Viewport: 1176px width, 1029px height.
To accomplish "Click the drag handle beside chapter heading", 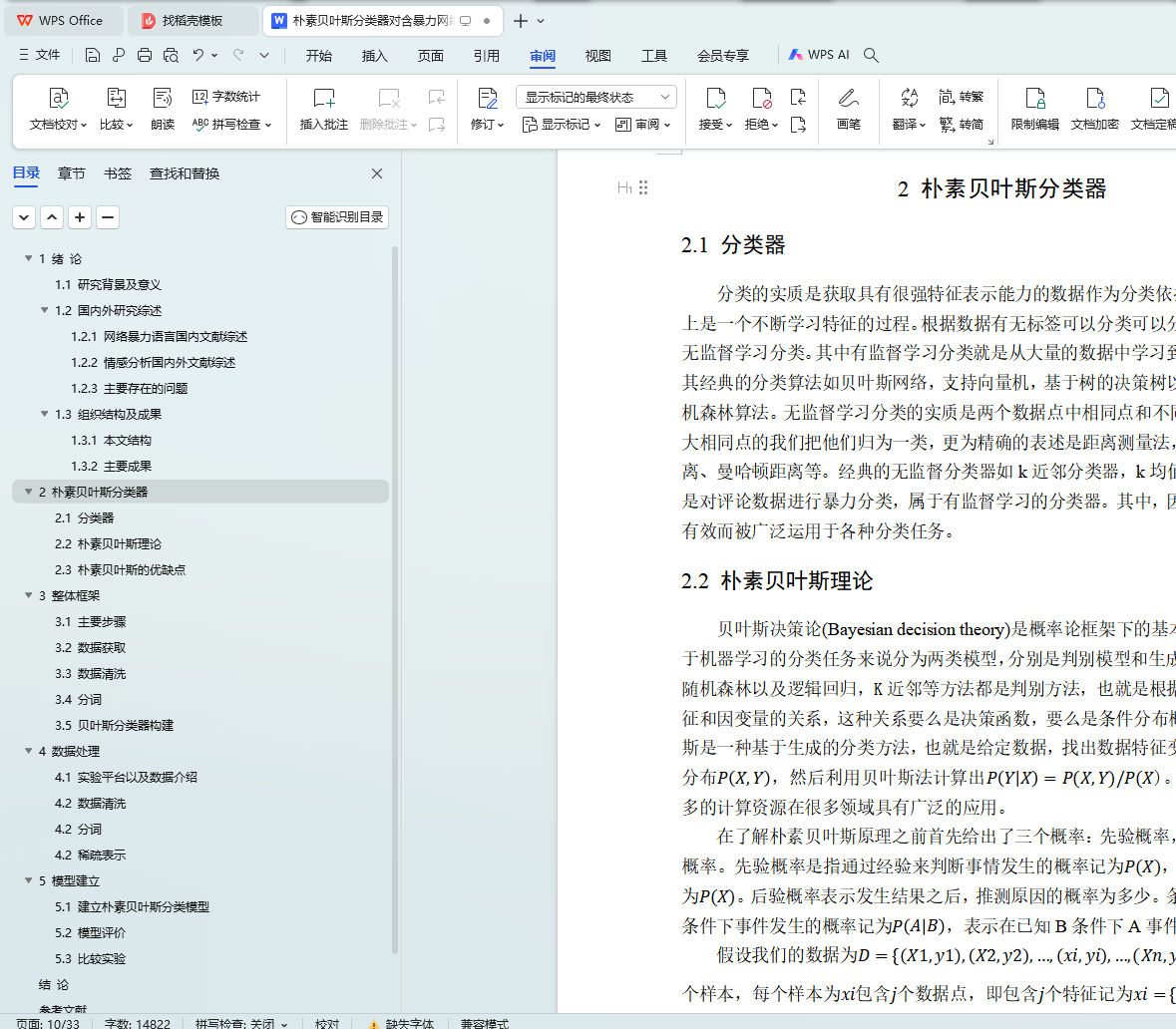I will [x=642, y=187].
